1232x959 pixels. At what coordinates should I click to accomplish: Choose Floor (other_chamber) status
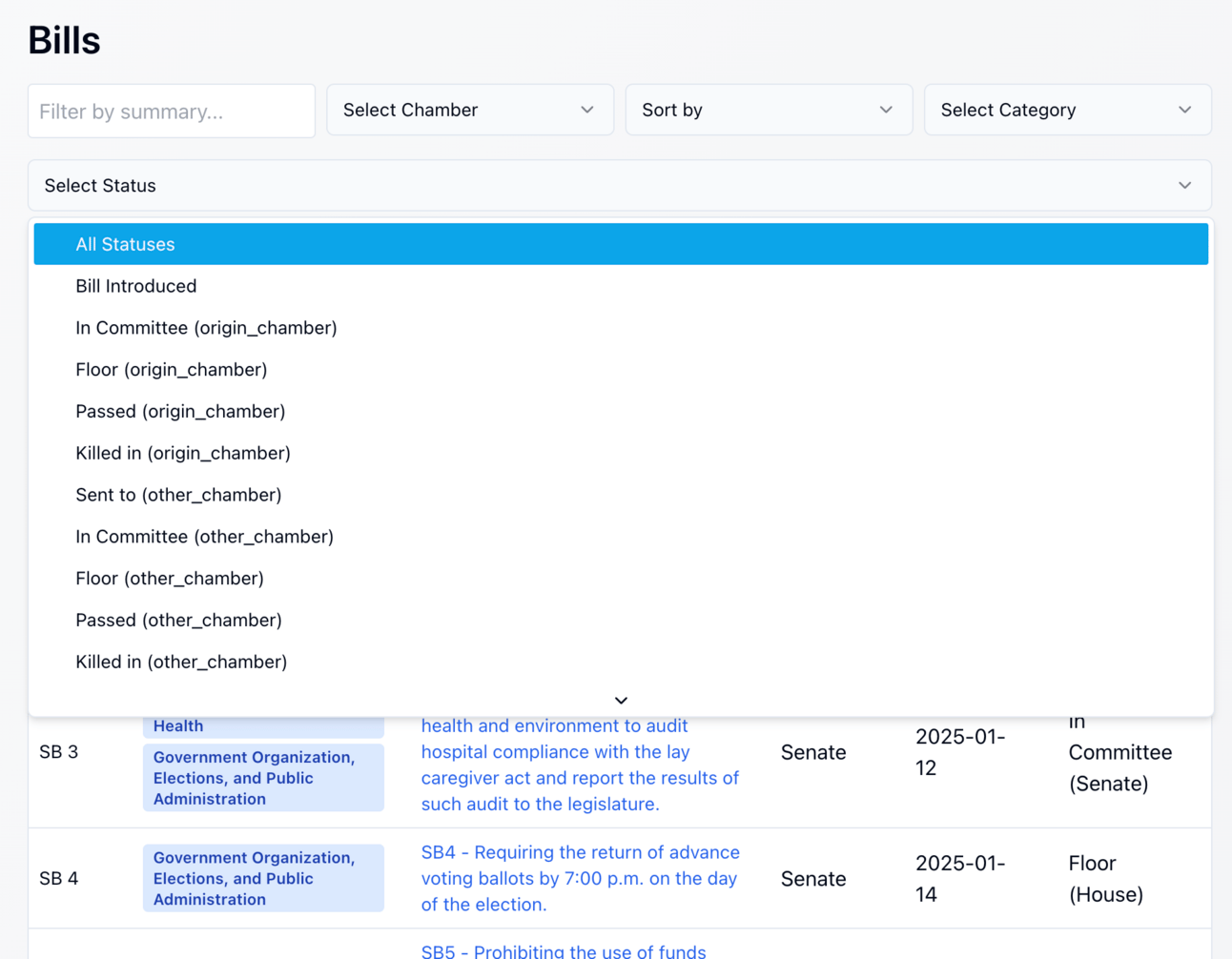[621, 579]
